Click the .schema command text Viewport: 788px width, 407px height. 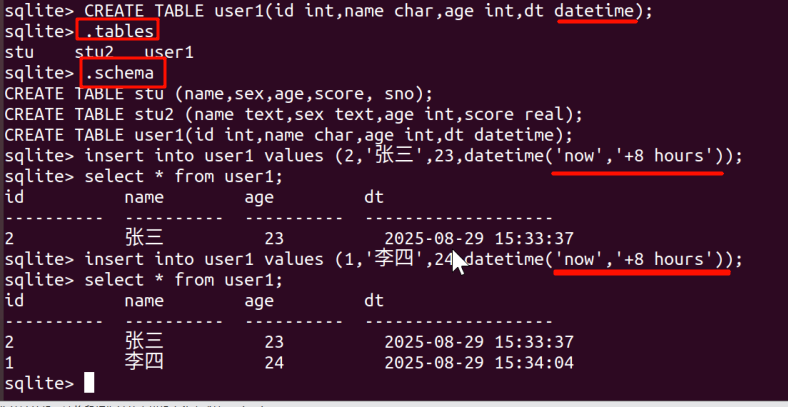click(119, 73)
